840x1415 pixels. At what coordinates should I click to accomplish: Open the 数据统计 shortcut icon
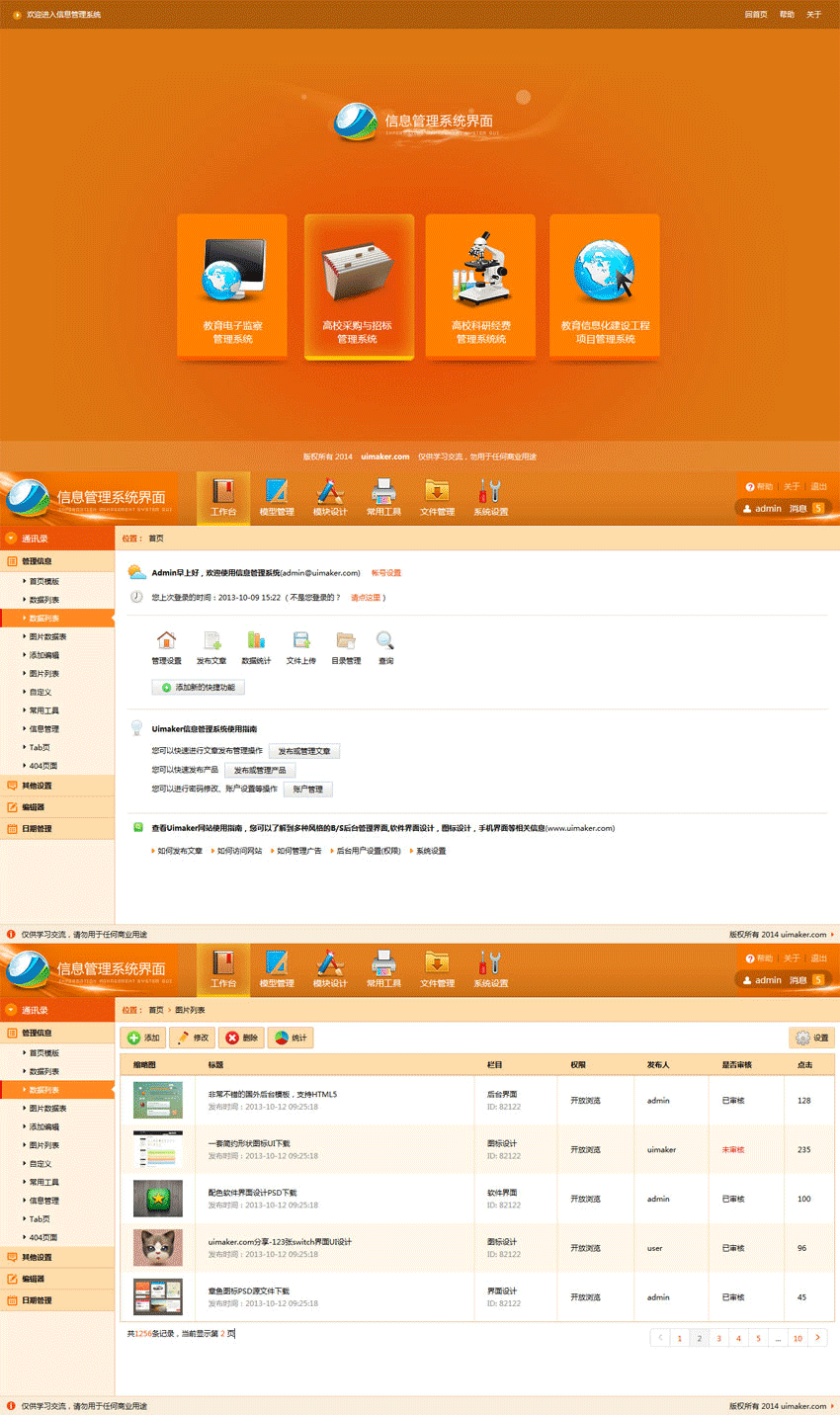(256, 641)
